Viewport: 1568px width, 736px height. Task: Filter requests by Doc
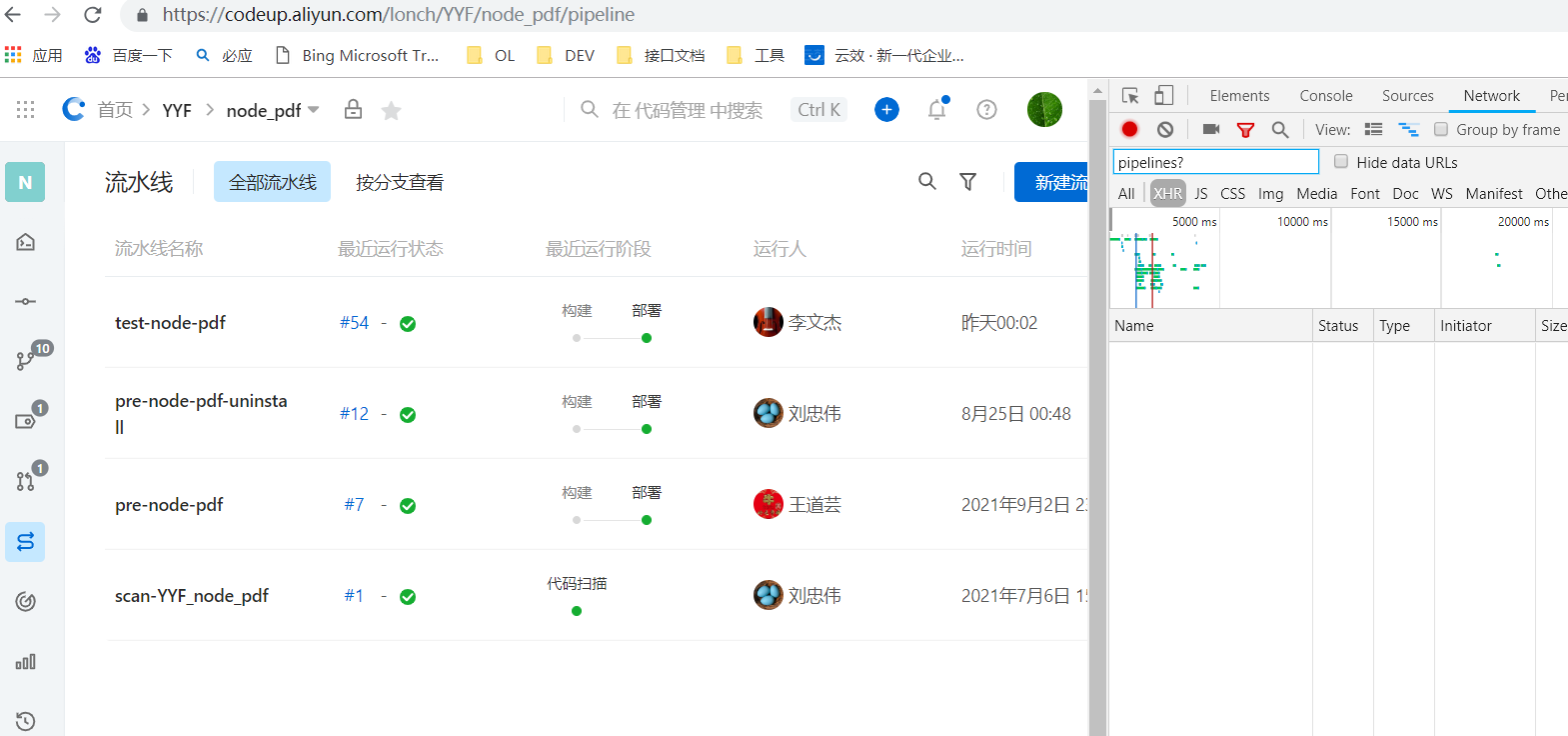pos(1405,194)
